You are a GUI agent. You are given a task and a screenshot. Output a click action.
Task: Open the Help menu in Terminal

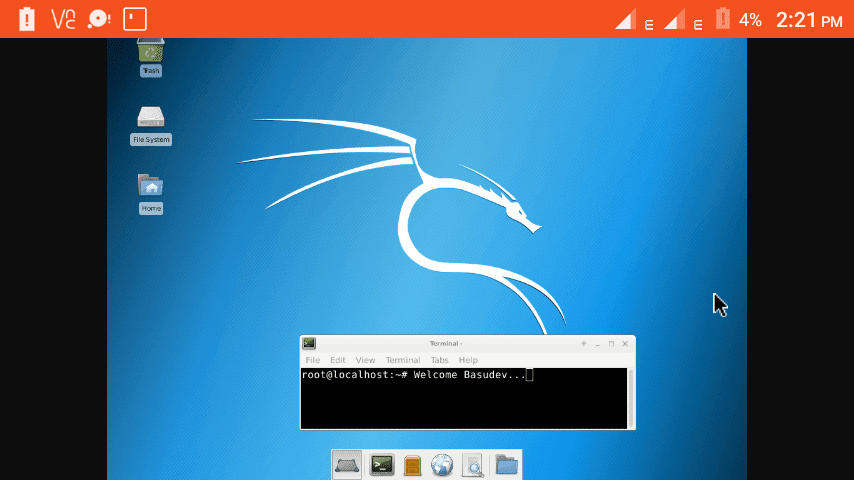468,360
